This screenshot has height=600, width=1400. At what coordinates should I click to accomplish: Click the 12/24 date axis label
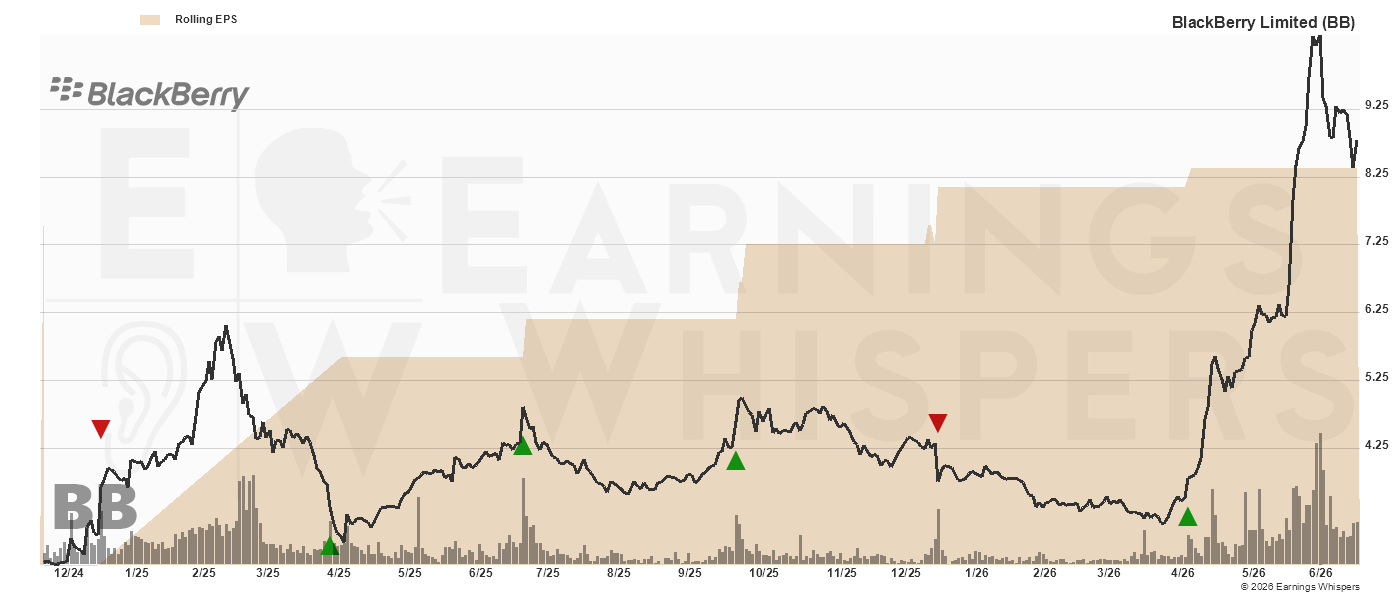(68, 573)
